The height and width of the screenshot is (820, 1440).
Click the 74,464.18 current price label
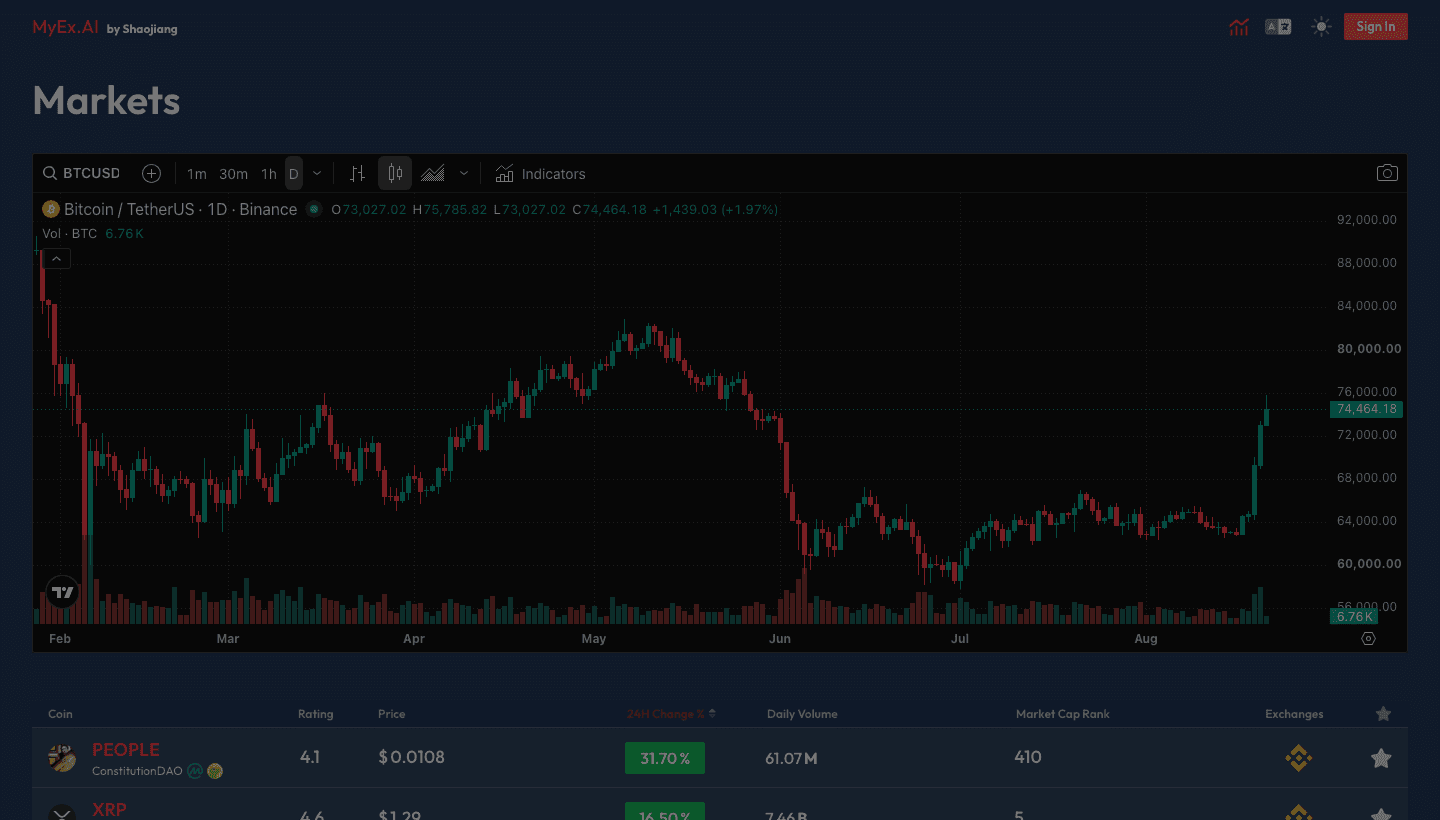coord(1366,409)
